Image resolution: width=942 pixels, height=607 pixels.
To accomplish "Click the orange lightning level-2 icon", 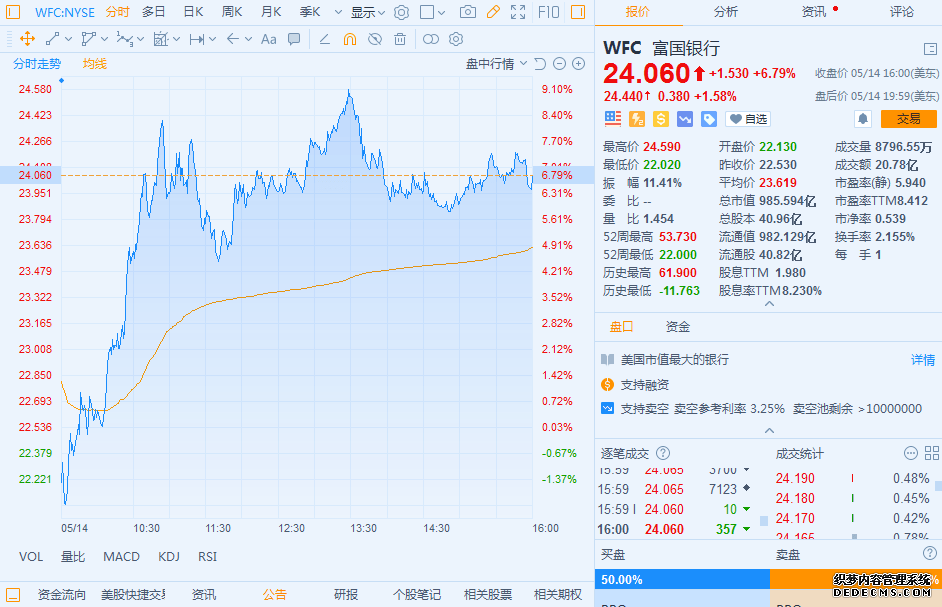I will click(637, 119).
